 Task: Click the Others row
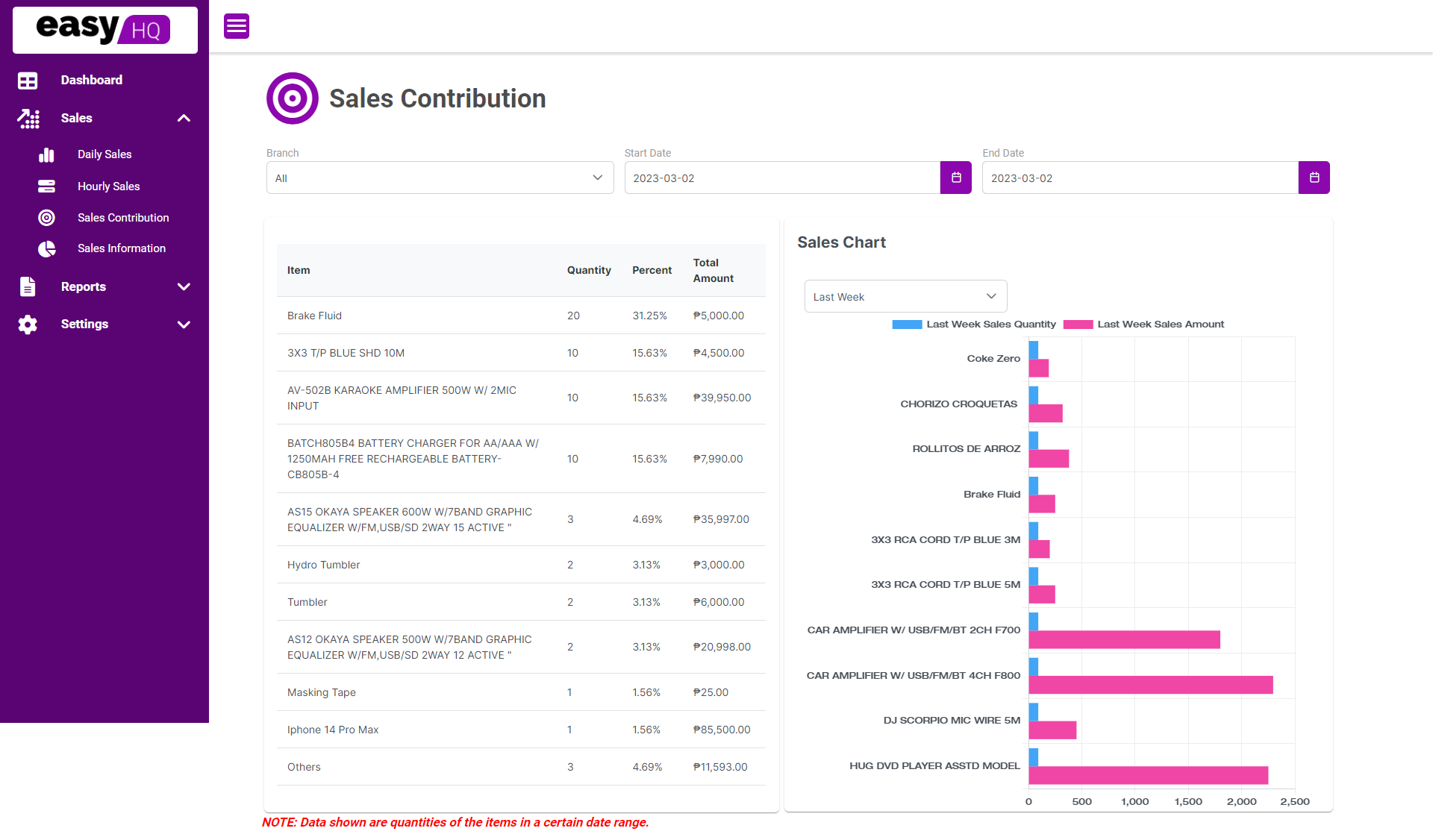pos(521,767)
